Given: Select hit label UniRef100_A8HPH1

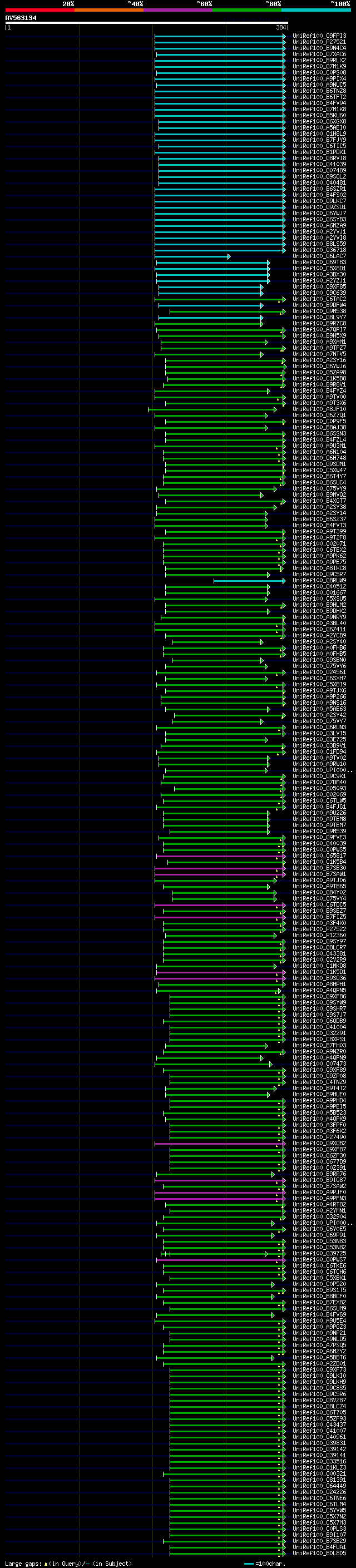Looking at the screenshot, I should (x=319, y=985).
